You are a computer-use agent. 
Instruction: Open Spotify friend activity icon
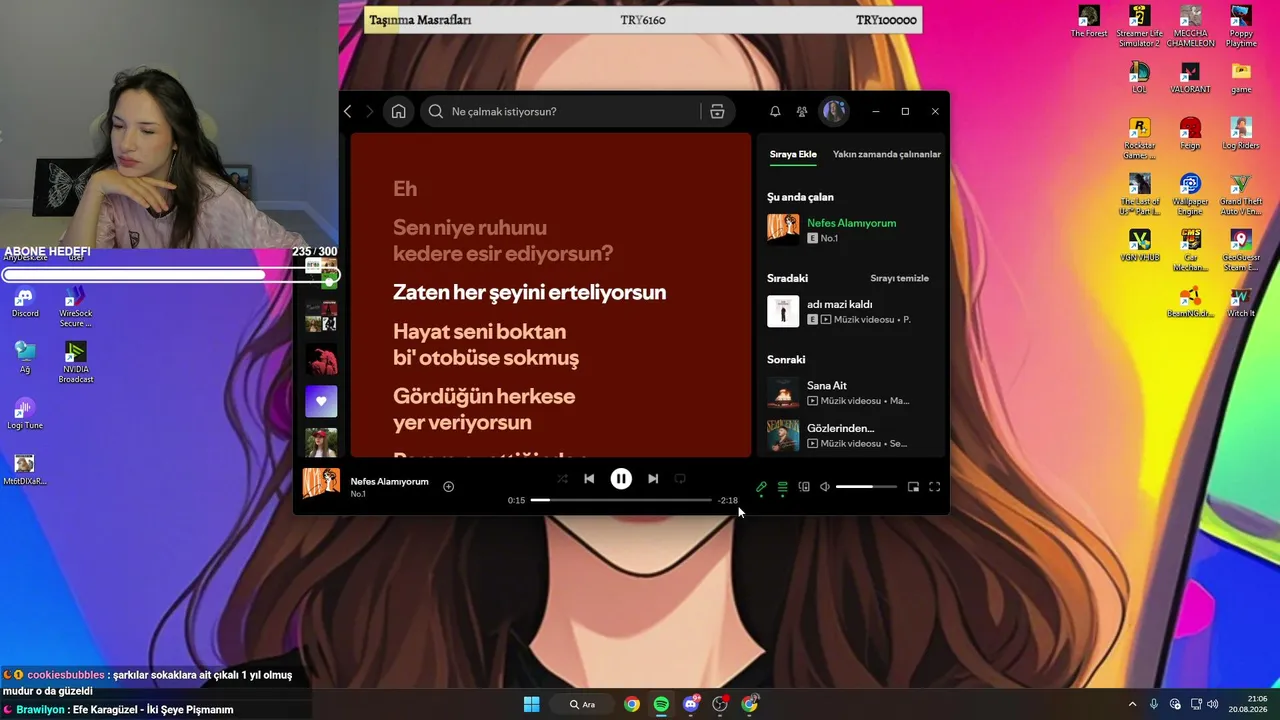click(x=802, y=112)
